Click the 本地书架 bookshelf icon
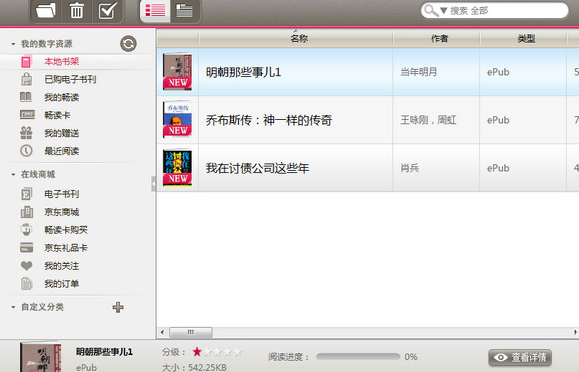 click(26, 61)
